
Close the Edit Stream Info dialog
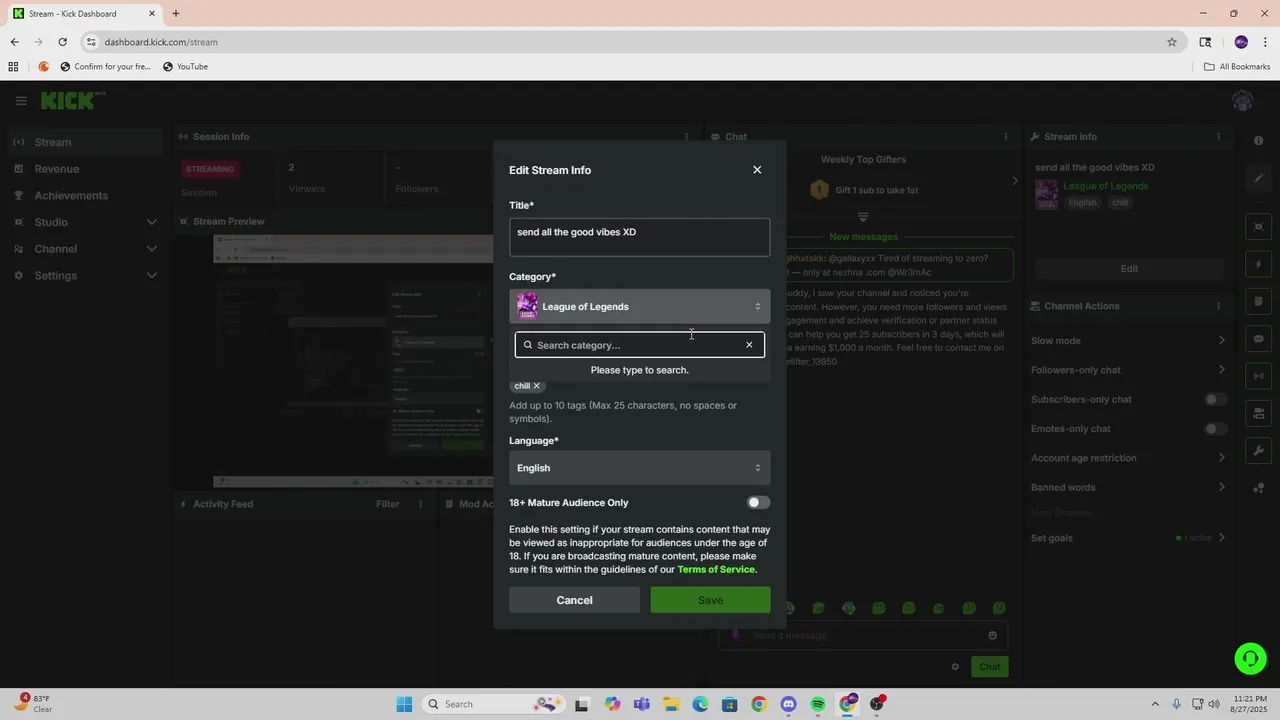click(x=757, y=170)
